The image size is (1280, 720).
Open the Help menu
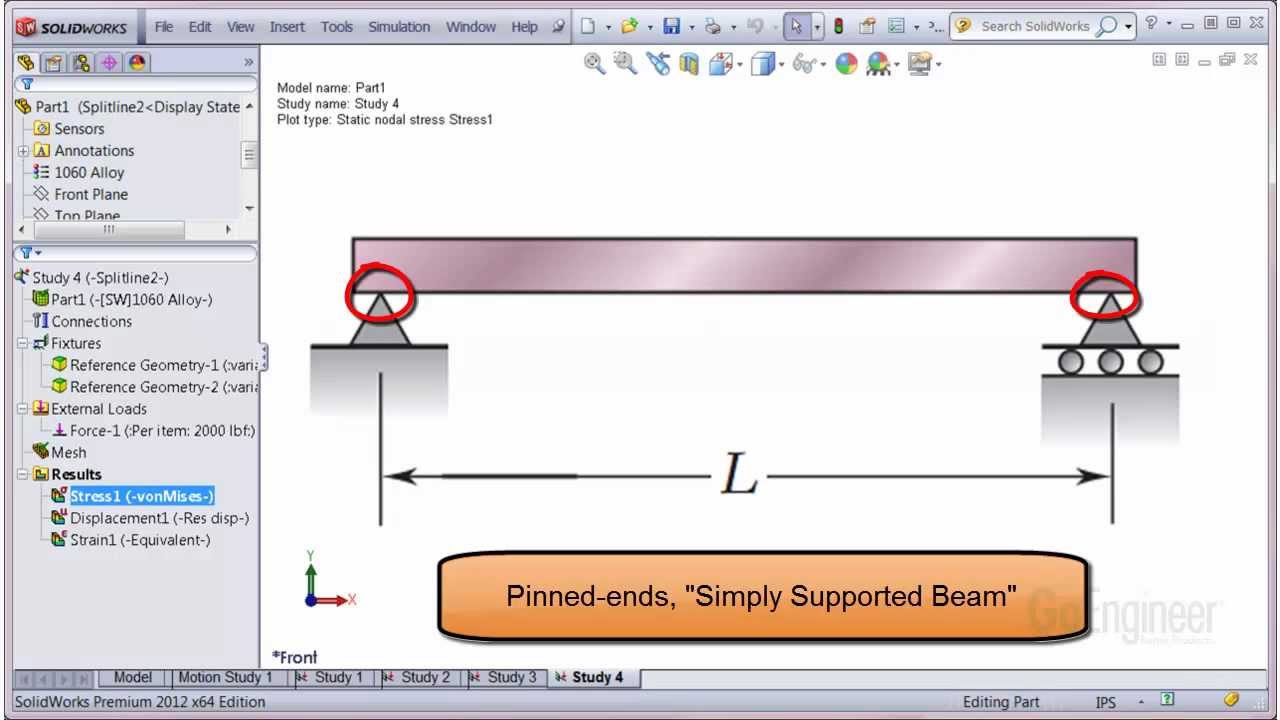click(x=524, y=27)
